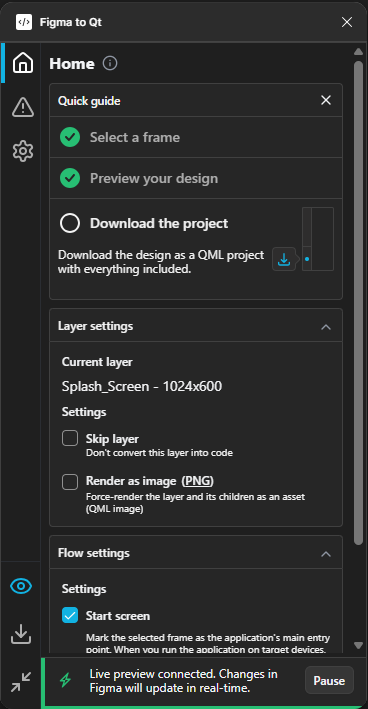Image resolution: width=368 pixels, height=709 pixels.
Task: Click the sidebar download icon
Action: point(21,634)
